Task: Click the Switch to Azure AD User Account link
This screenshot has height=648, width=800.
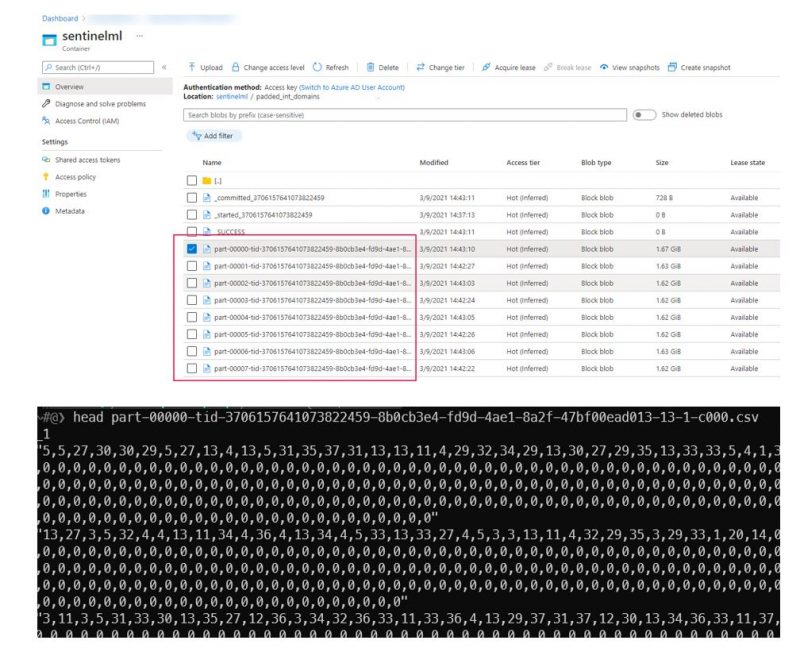Action: [351, 86]
